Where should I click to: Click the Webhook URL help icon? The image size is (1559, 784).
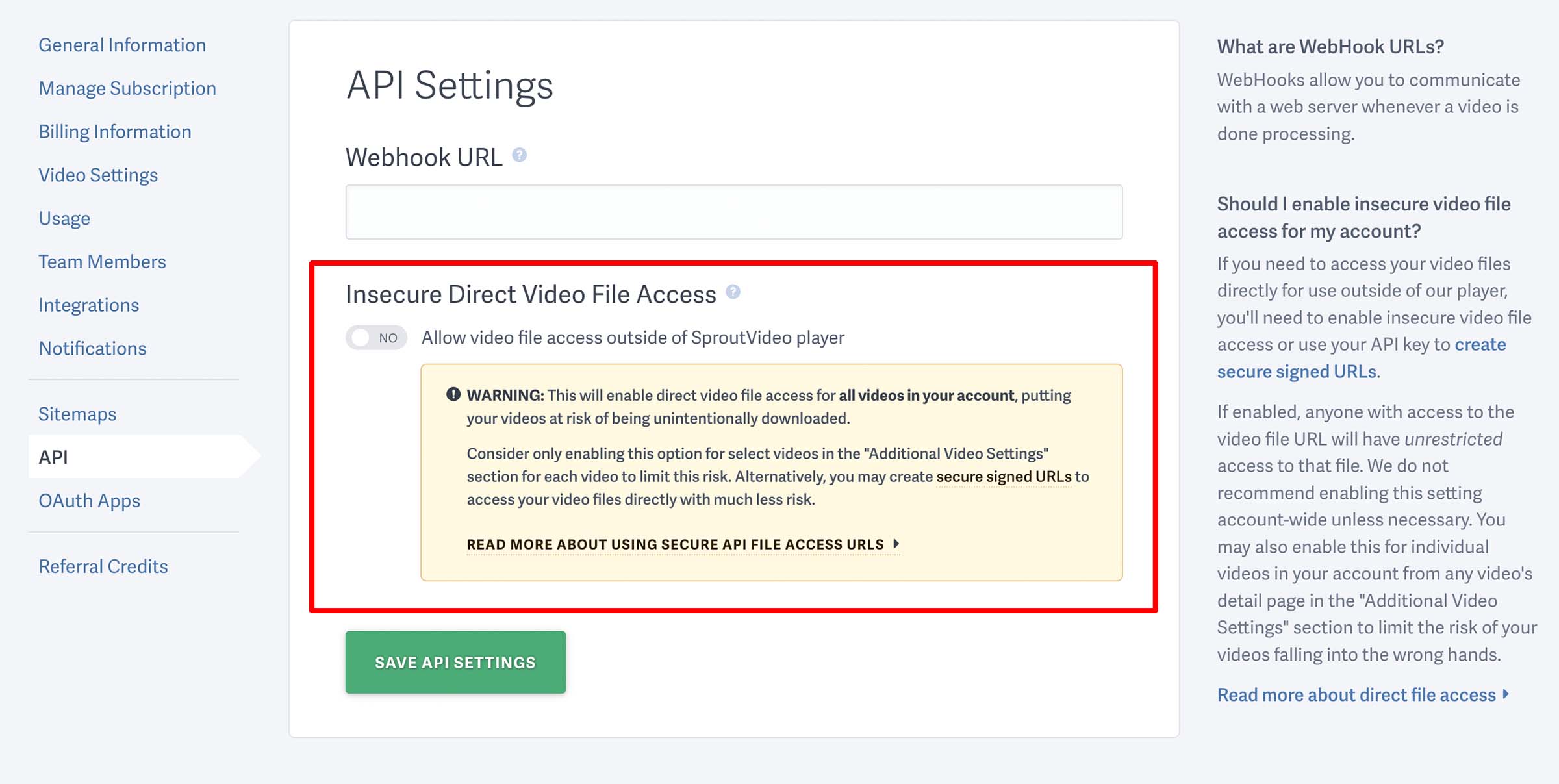pyautogui.click(x=520, y=155)
